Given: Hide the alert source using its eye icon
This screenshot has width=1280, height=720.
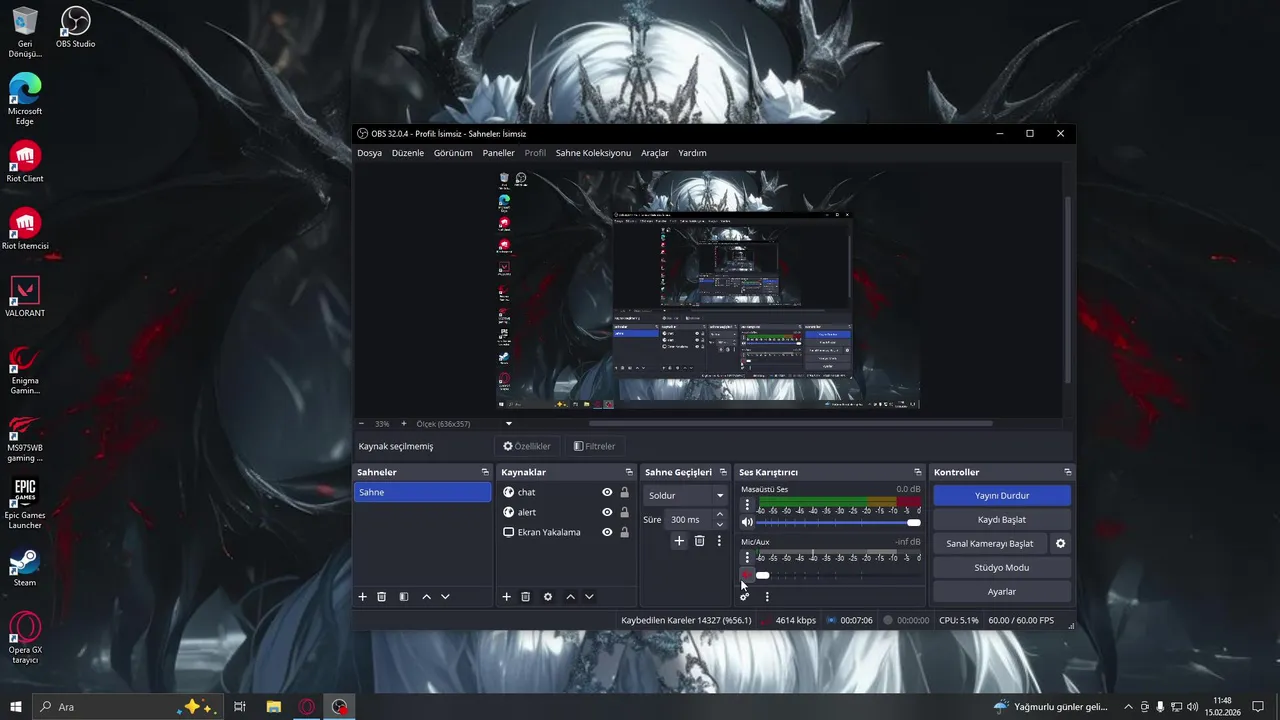Looking at the screenshot, I should 607,512.
